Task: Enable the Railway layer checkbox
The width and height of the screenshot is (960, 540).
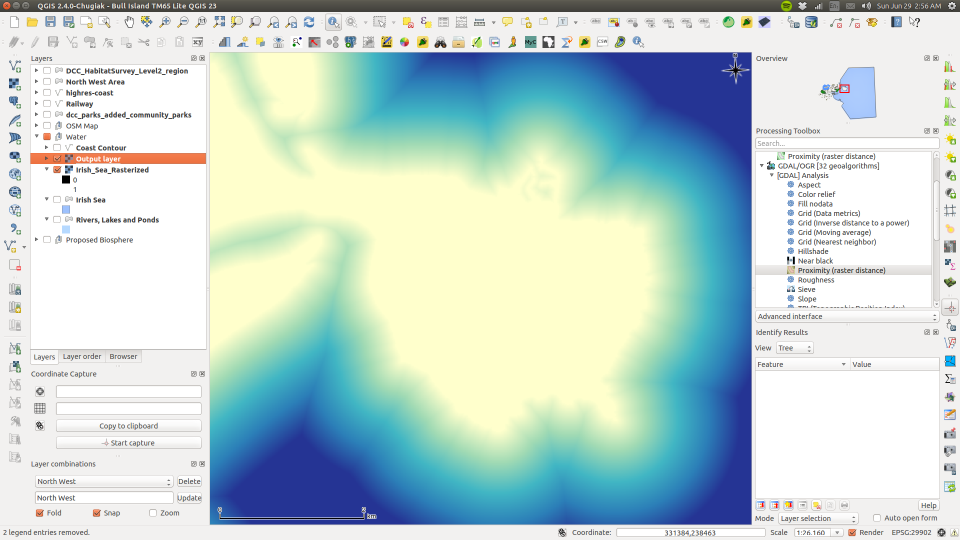Action: pos(47,104)
